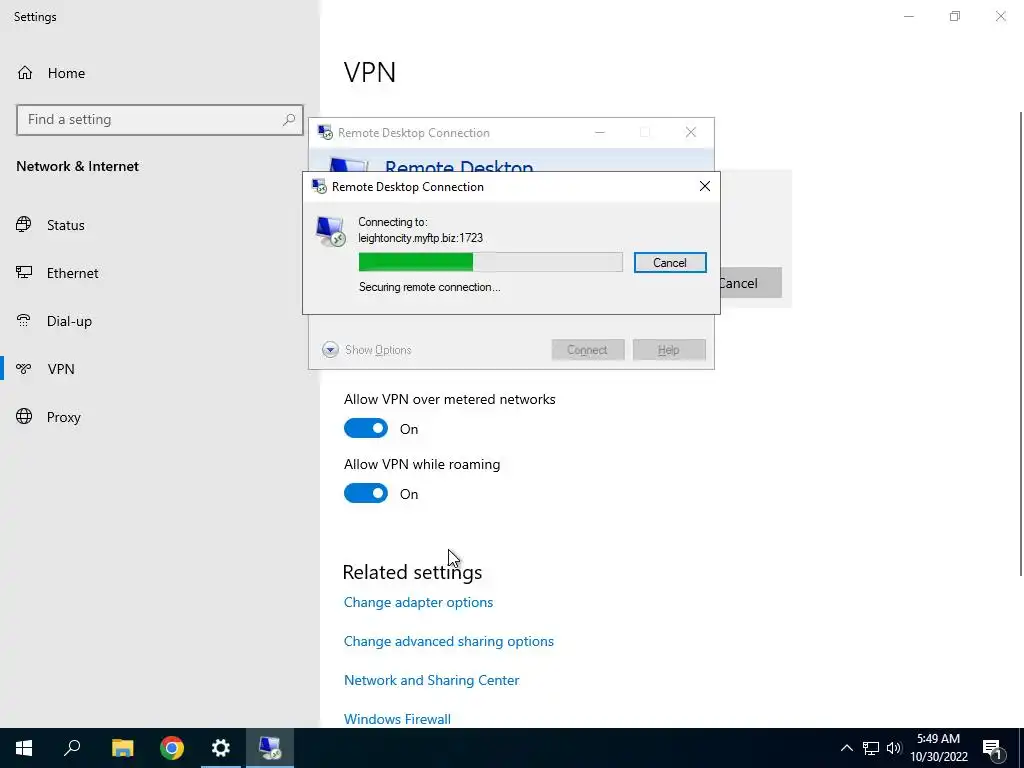Screen dimensions: 1024x768
Task: Select the Proxy globe icon
Action: (x=24, y=417)
